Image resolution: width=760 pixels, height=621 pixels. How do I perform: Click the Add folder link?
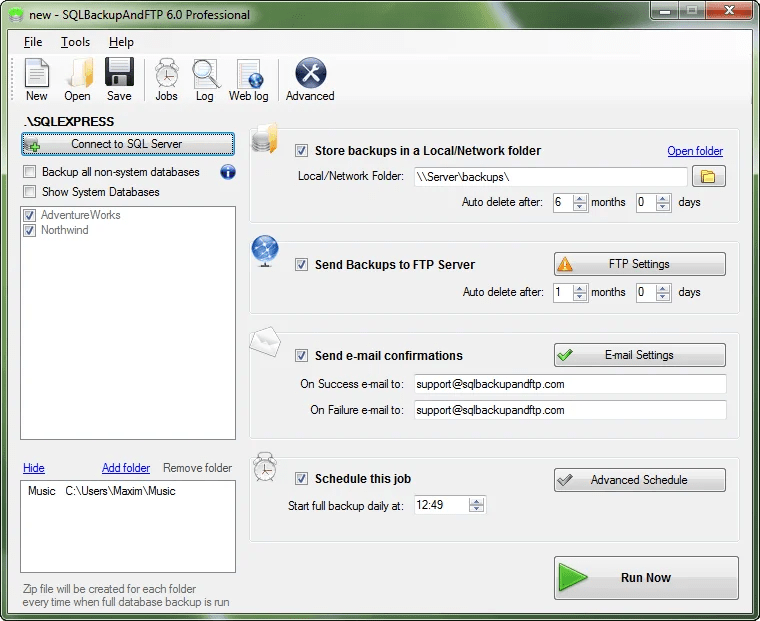126,468
